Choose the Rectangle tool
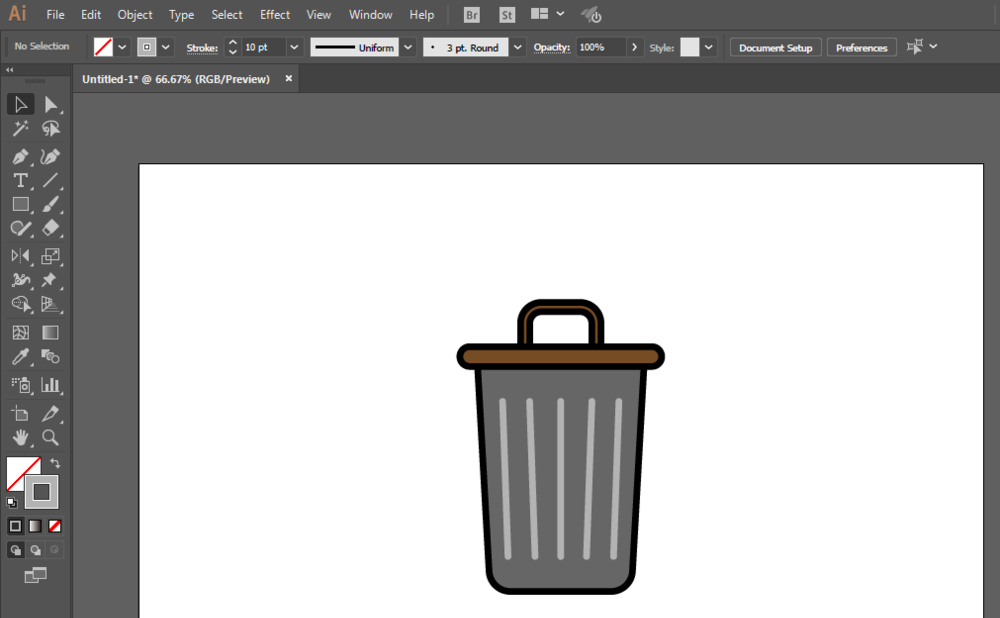The width and height of the screenshot is (1000, 618). 20,205
